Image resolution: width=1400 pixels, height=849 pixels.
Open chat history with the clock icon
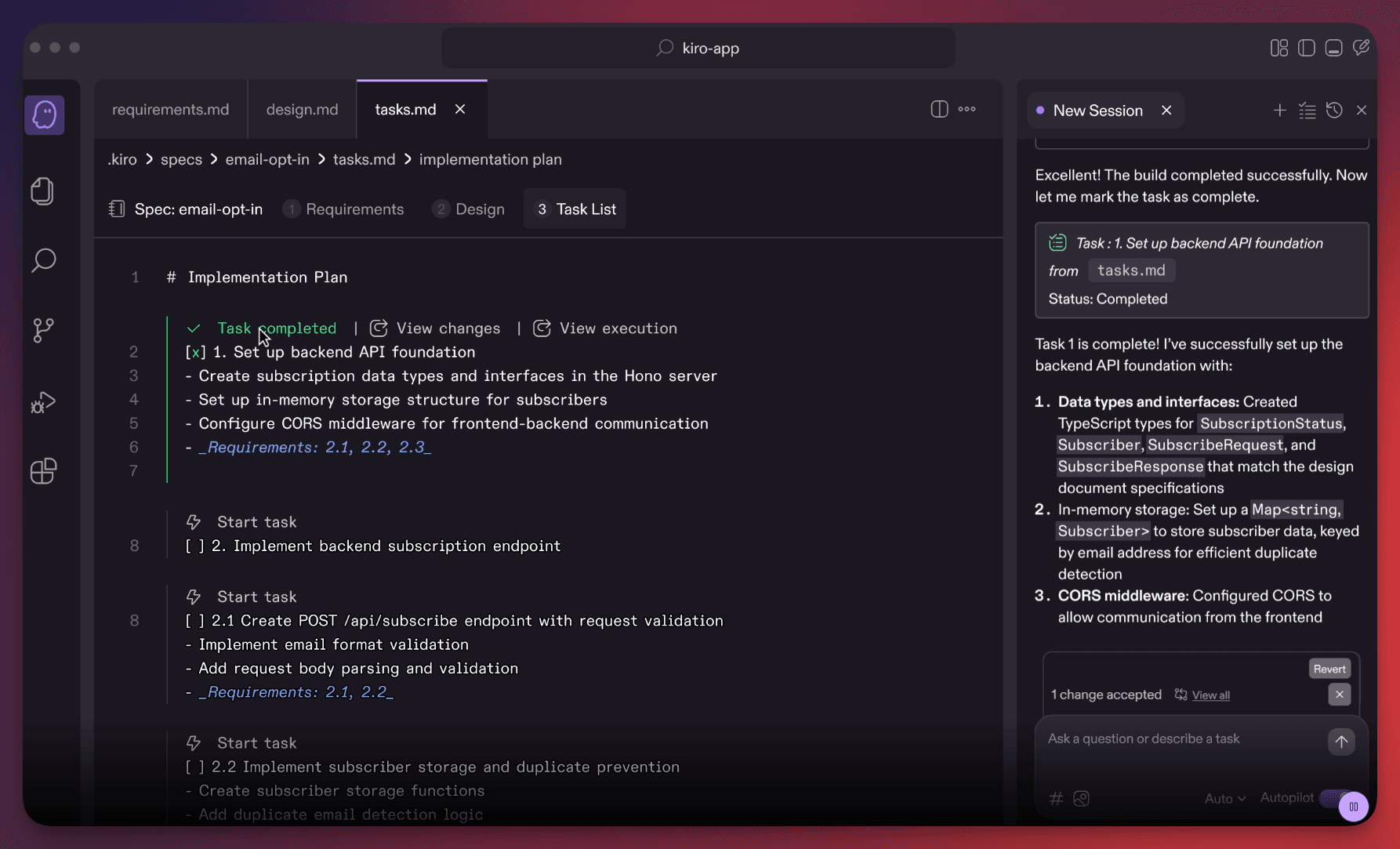1334,110
